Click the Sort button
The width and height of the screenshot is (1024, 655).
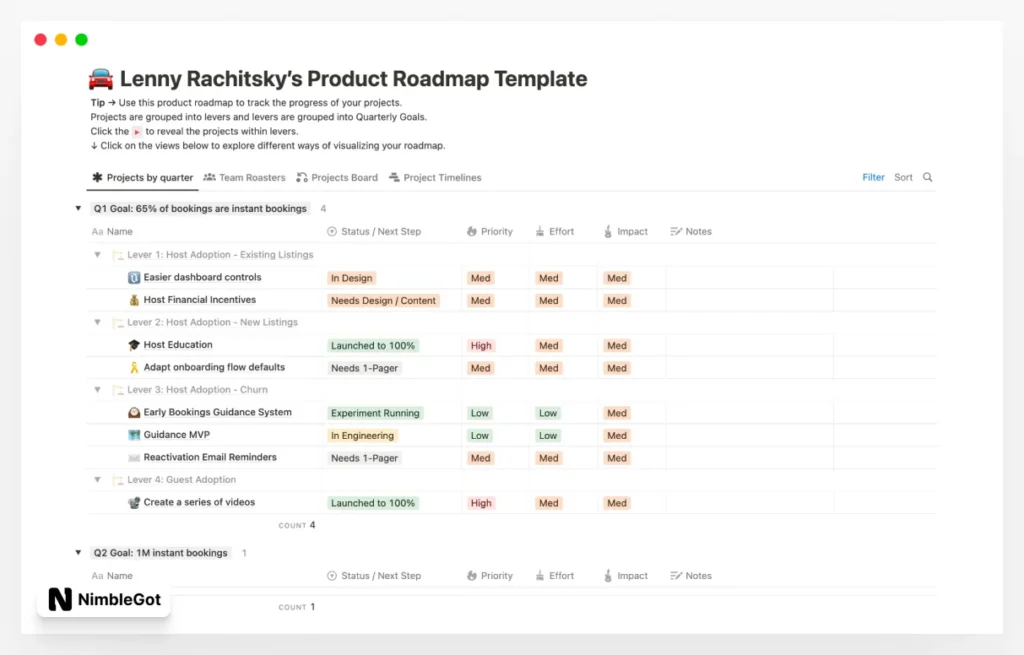point(903,177)
